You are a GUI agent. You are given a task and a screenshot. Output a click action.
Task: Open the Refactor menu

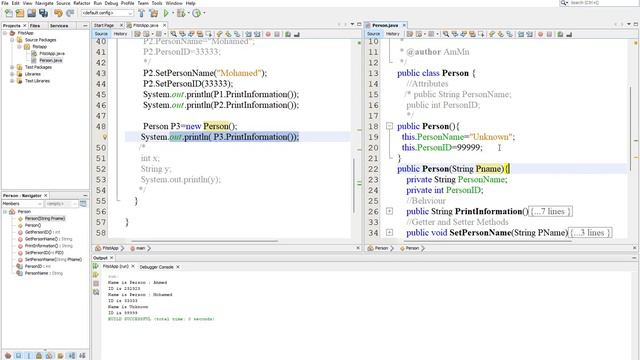pos(81,3)
